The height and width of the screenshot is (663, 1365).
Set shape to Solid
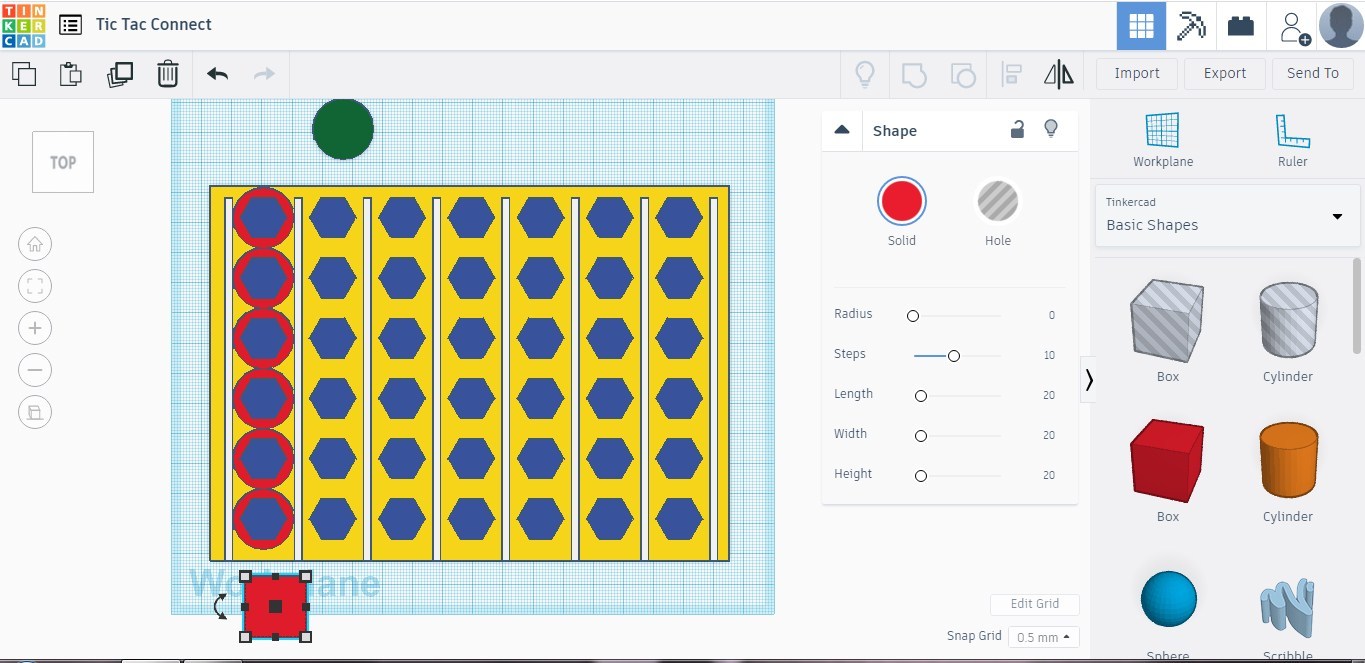(x=901, y=203)
